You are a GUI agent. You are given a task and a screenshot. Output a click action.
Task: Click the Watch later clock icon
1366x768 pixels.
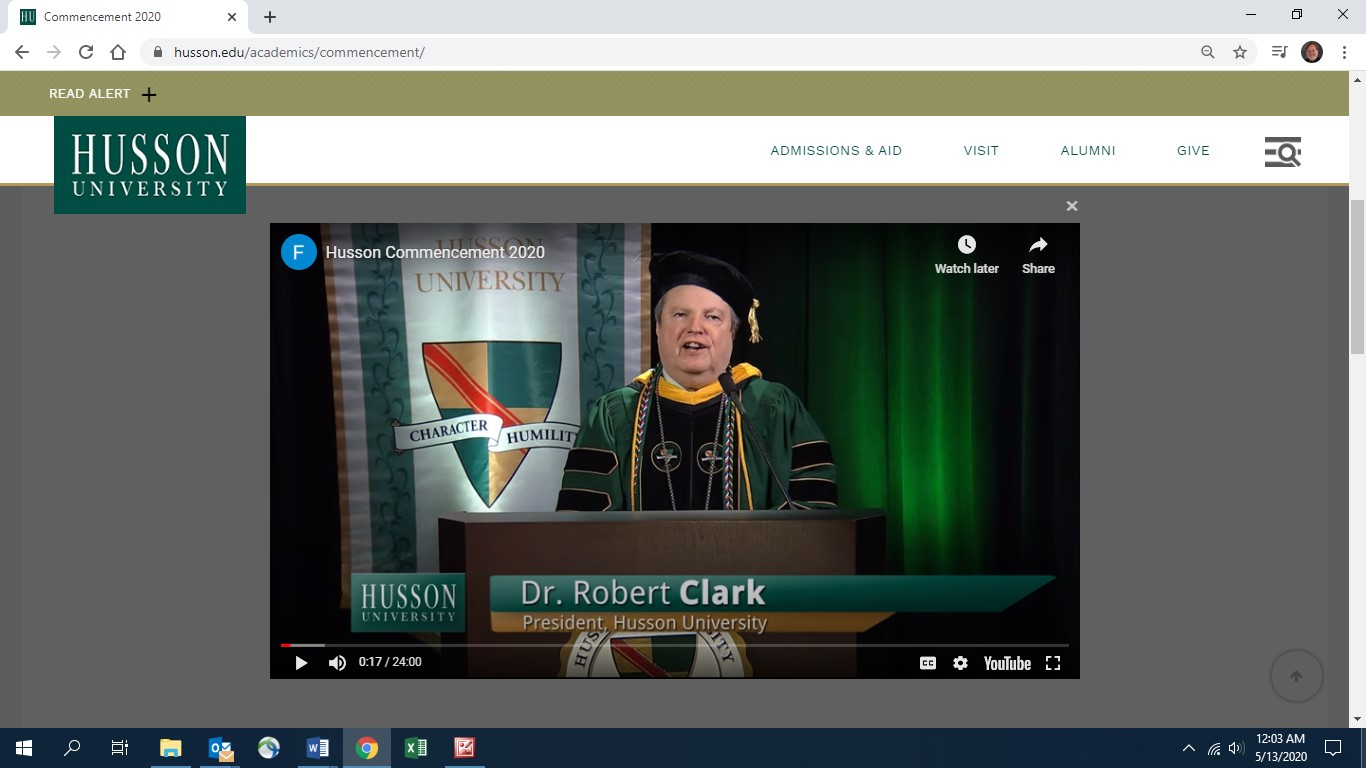966,246
